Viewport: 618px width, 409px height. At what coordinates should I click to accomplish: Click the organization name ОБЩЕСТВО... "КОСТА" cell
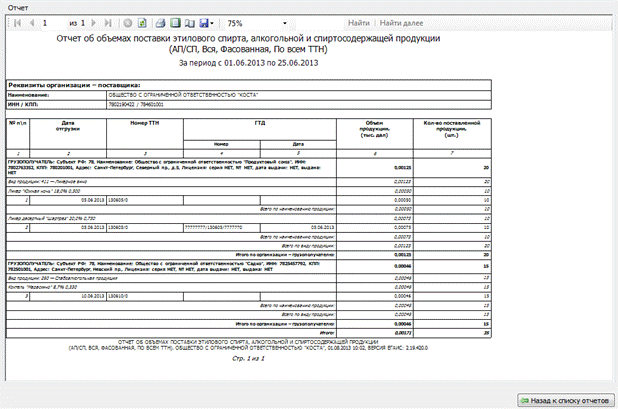[x=299, y=95]
